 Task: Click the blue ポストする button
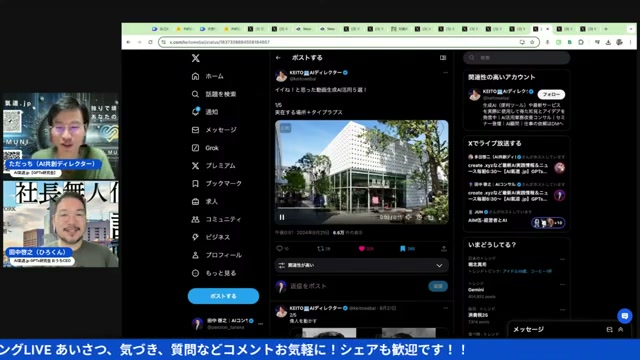pyautogui.click(x=223, y=296)
